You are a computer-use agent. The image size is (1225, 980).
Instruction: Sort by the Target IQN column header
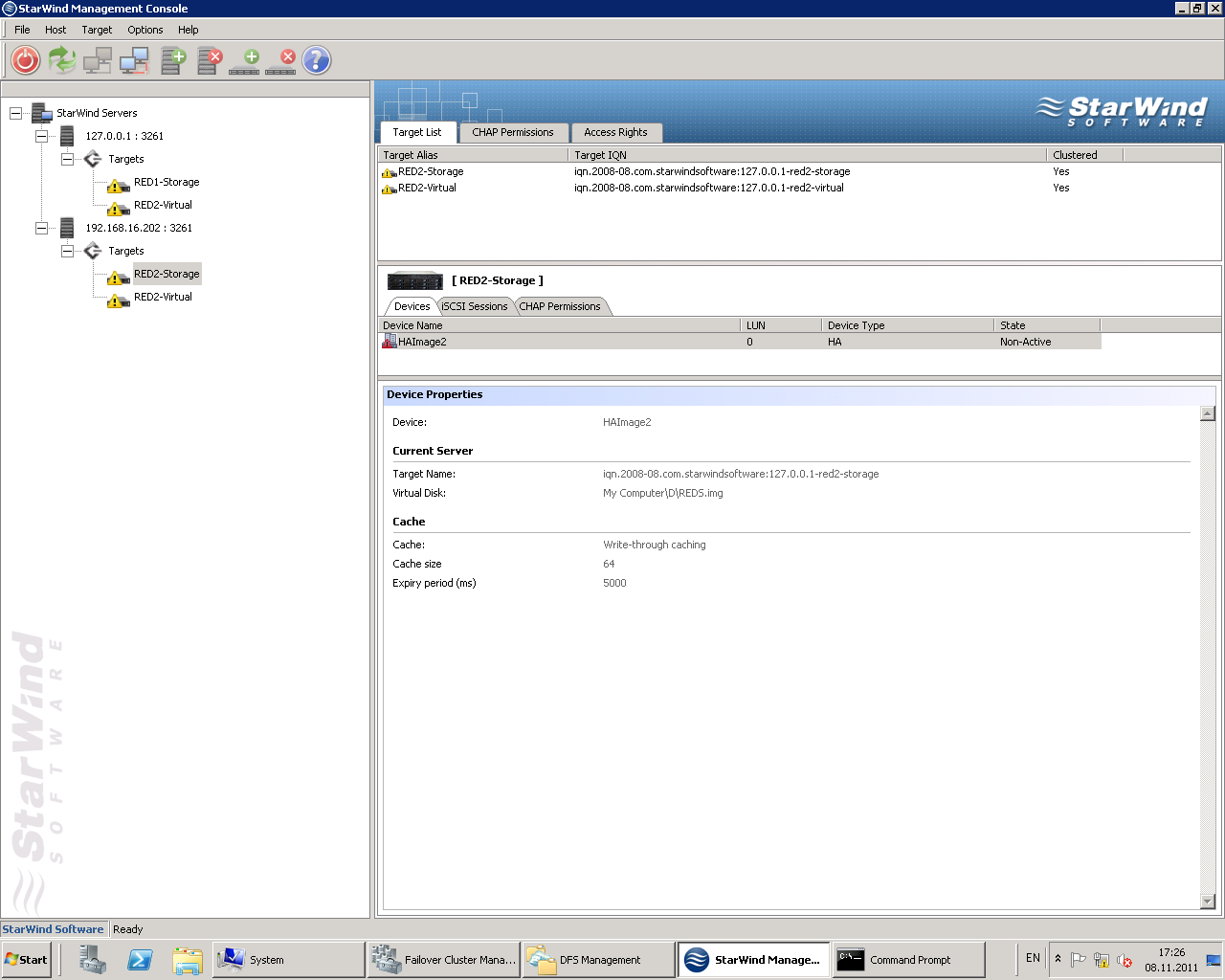click(807, 154)
